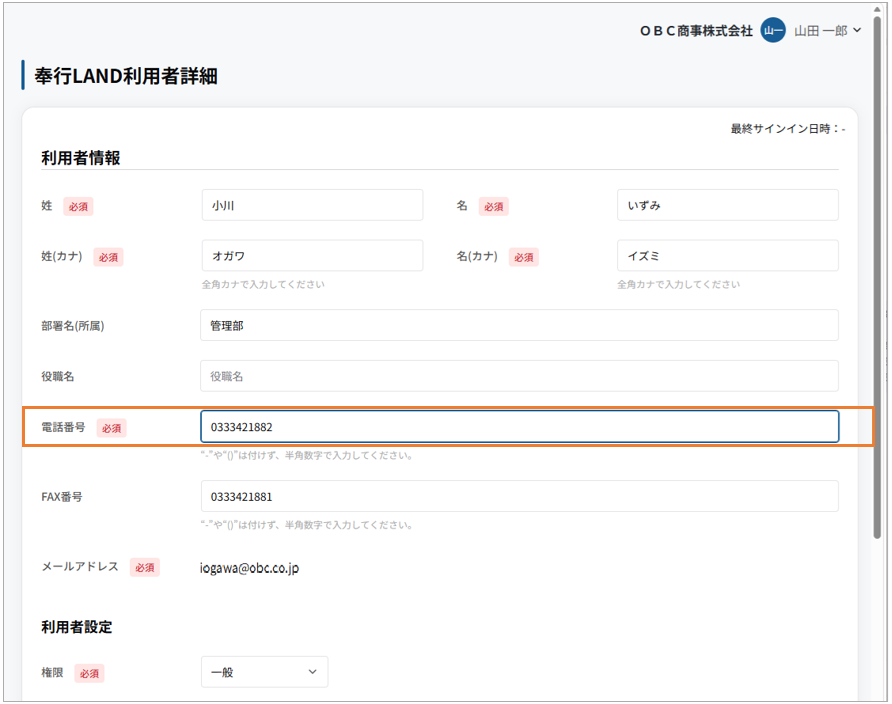Image resolution: width=892 pixels, height=704 pixels.
Task: Click the company name ＯＢＣ商事株式会社
Action: coord(696,31)
